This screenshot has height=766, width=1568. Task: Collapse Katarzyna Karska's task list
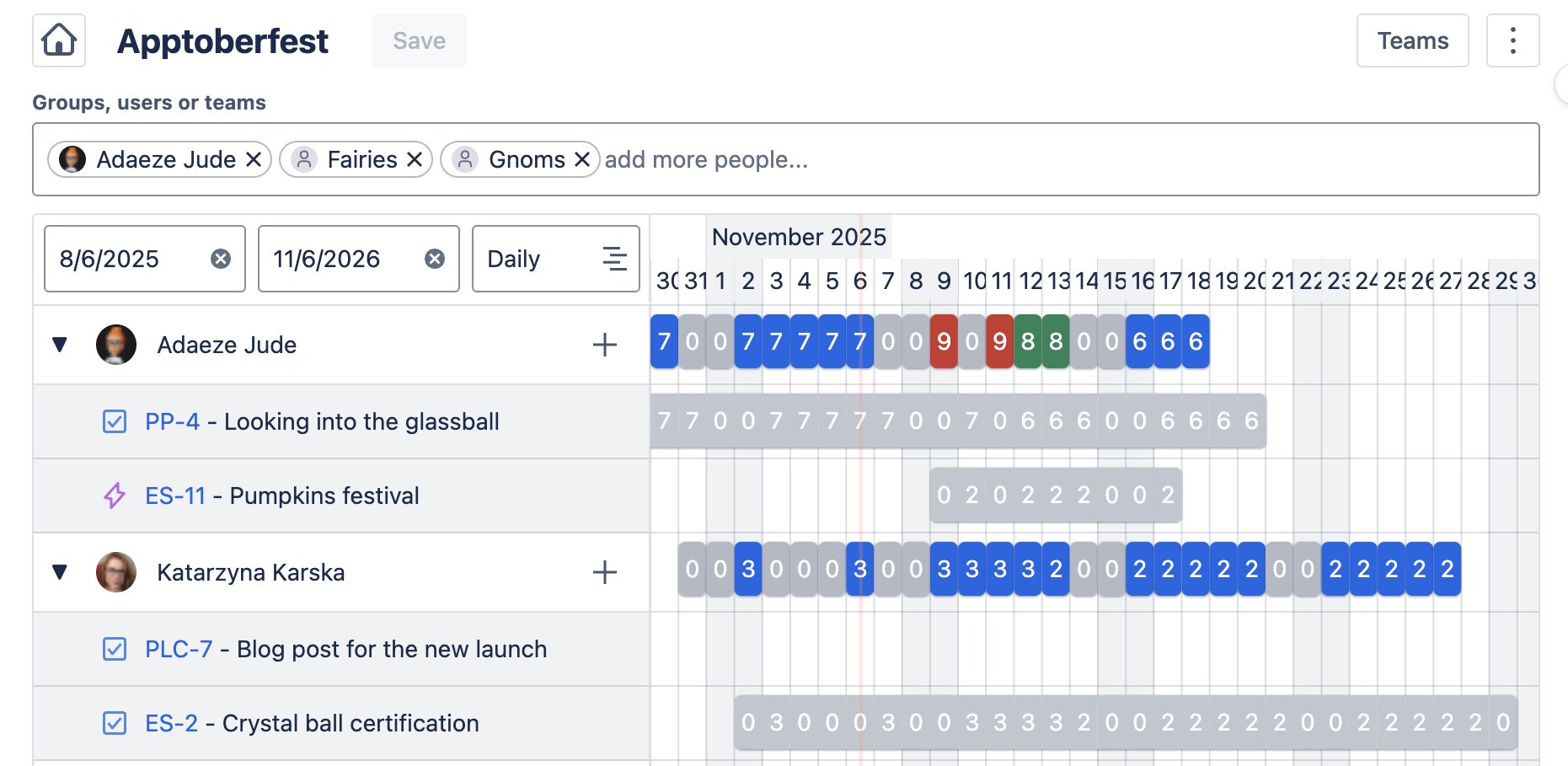pos(60,572)
